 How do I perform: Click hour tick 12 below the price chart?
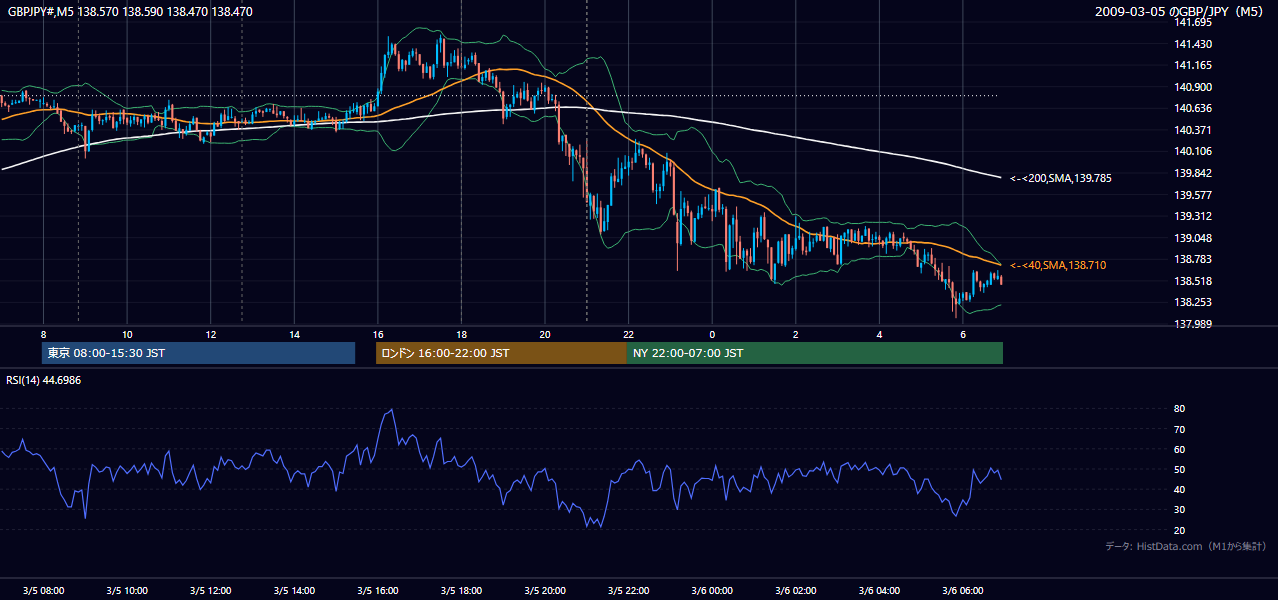[x=210, y=334]
